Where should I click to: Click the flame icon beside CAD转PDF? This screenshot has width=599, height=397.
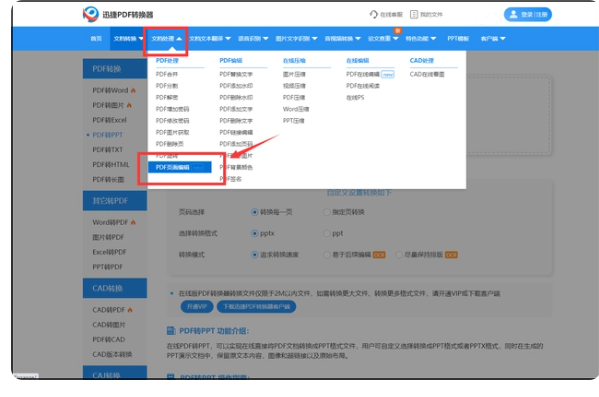click(130, 310)
